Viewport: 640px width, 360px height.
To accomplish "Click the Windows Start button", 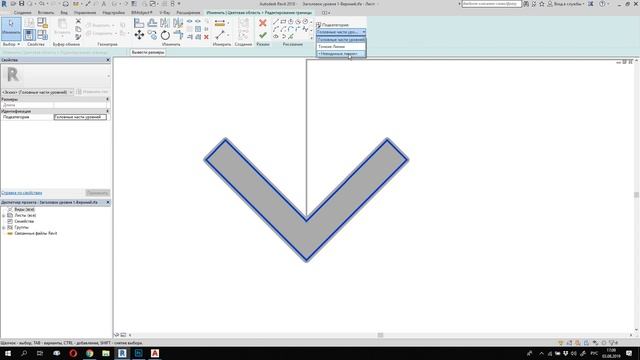I will pos(8,353).
